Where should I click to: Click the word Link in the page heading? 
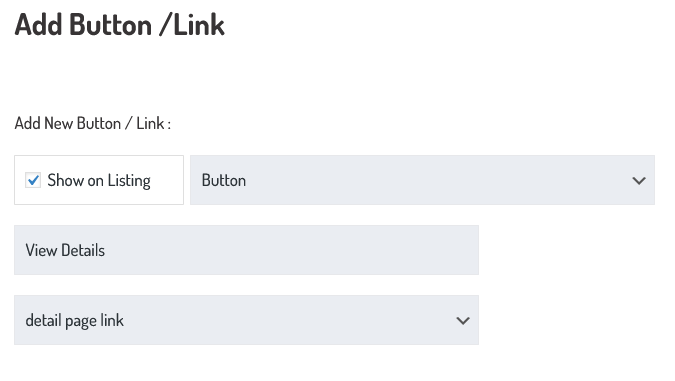[199, 25]
